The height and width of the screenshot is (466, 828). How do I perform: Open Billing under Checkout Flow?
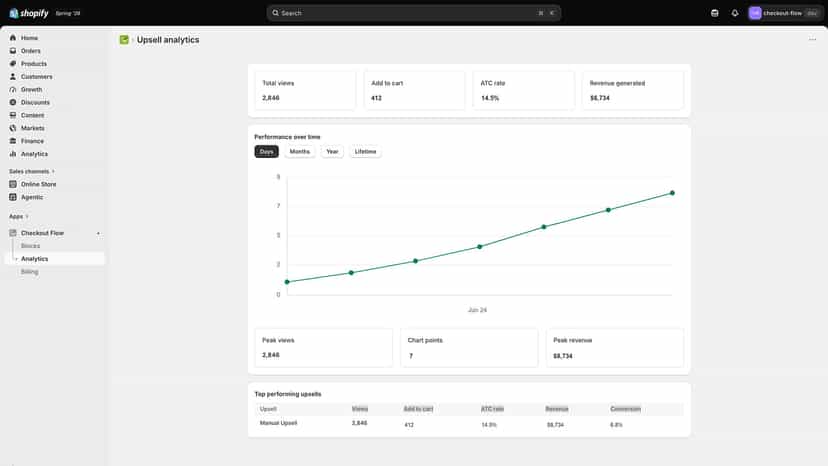click(30, 272)
